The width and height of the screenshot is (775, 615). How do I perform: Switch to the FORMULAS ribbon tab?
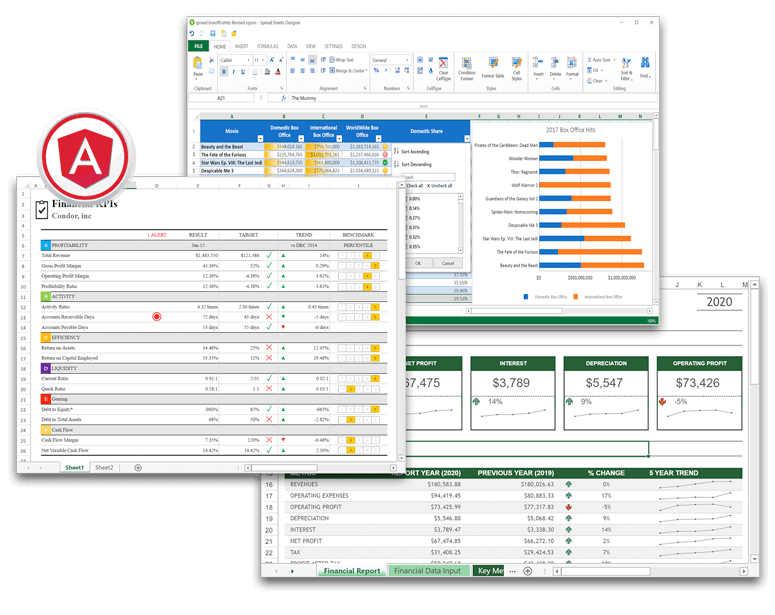[x=267, y=46]
